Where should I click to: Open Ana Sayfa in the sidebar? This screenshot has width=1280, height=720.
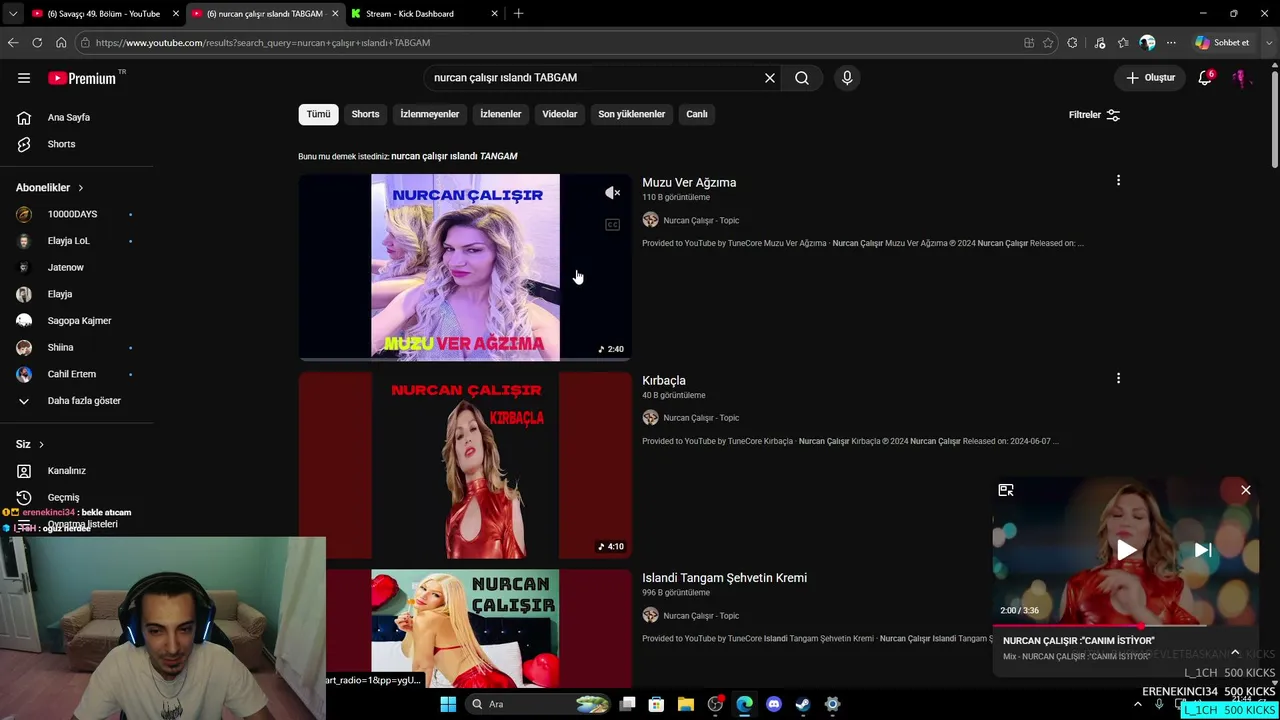point(68,117)
